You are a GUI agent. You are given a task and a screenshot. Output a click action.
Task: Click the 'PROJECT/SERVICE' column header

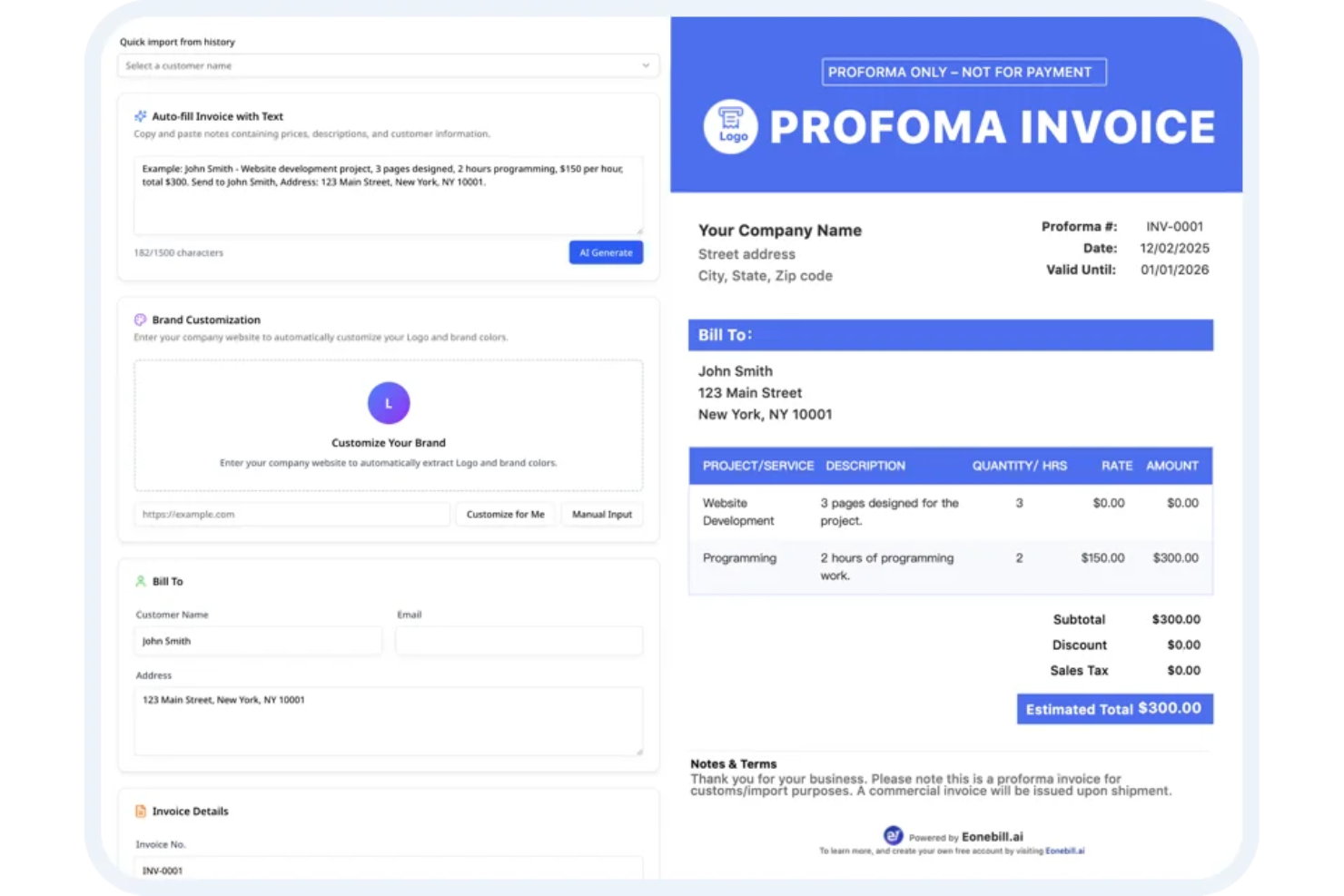758,466
